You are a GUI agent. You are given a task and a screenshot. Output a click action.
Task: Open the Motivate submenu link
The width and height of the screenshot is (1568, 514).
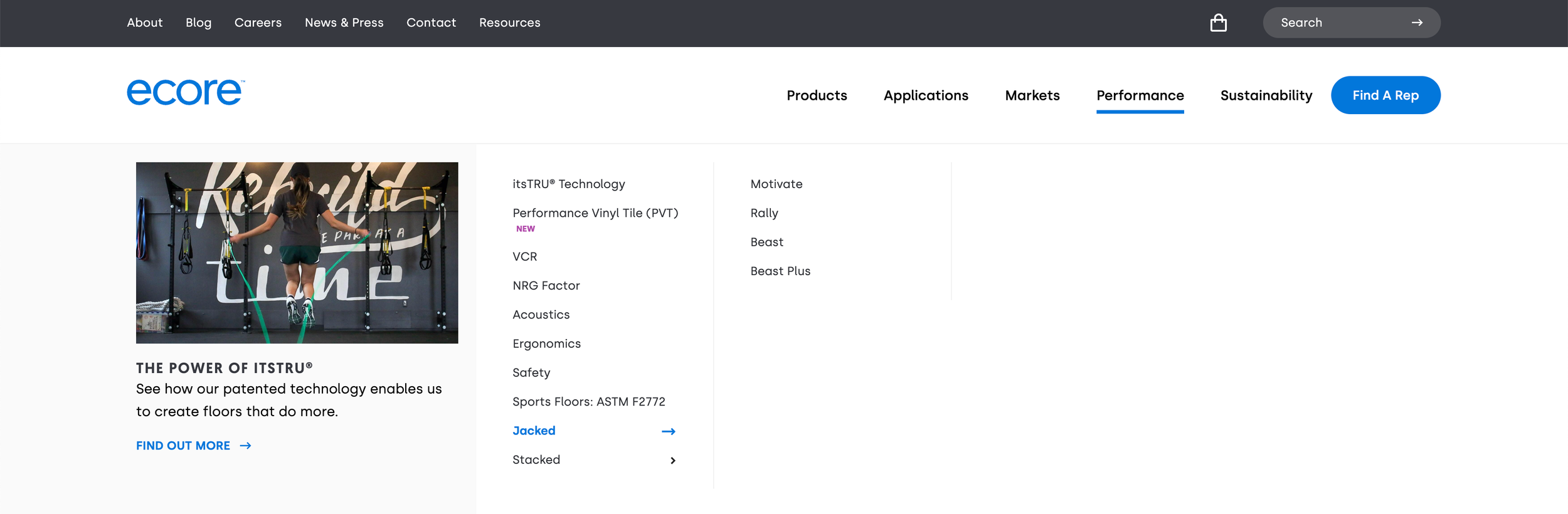(776, 184)
